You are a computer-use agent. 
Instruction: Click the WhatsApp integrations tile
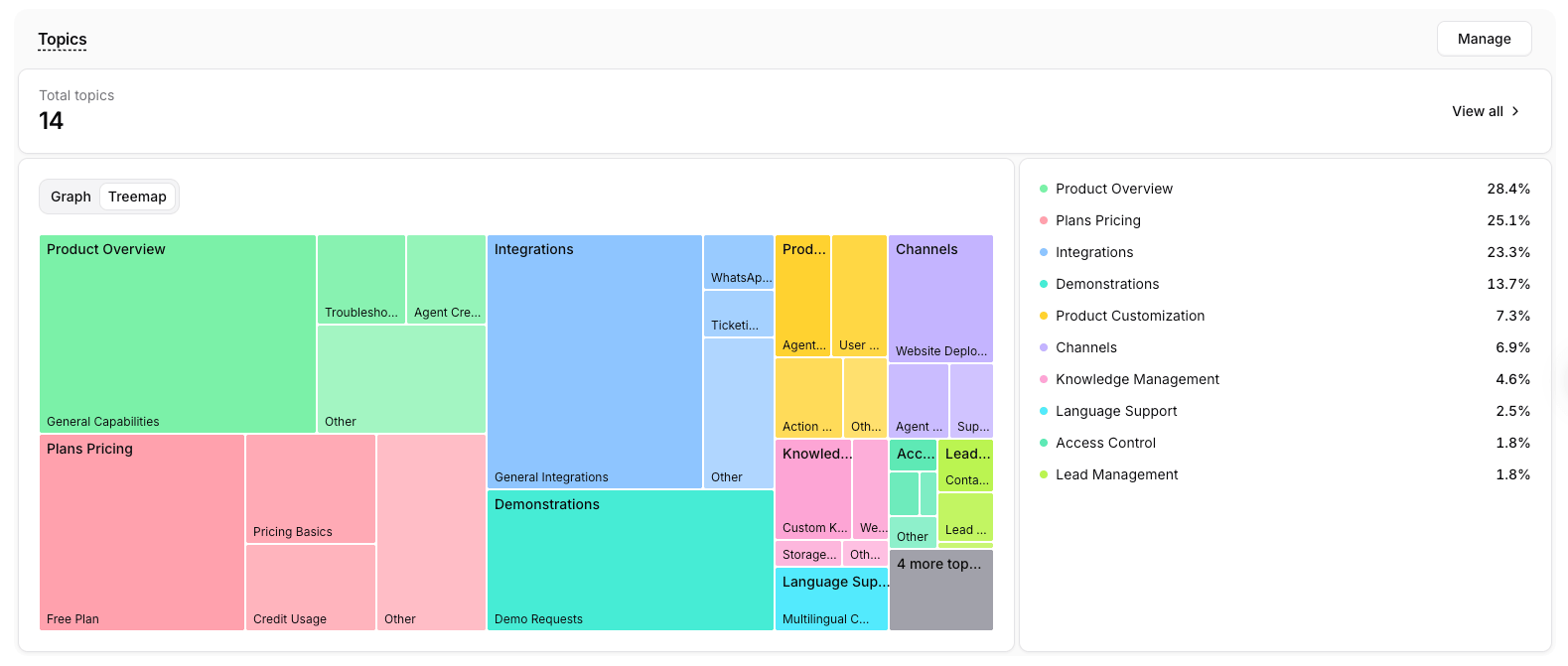tap(739, 262)
